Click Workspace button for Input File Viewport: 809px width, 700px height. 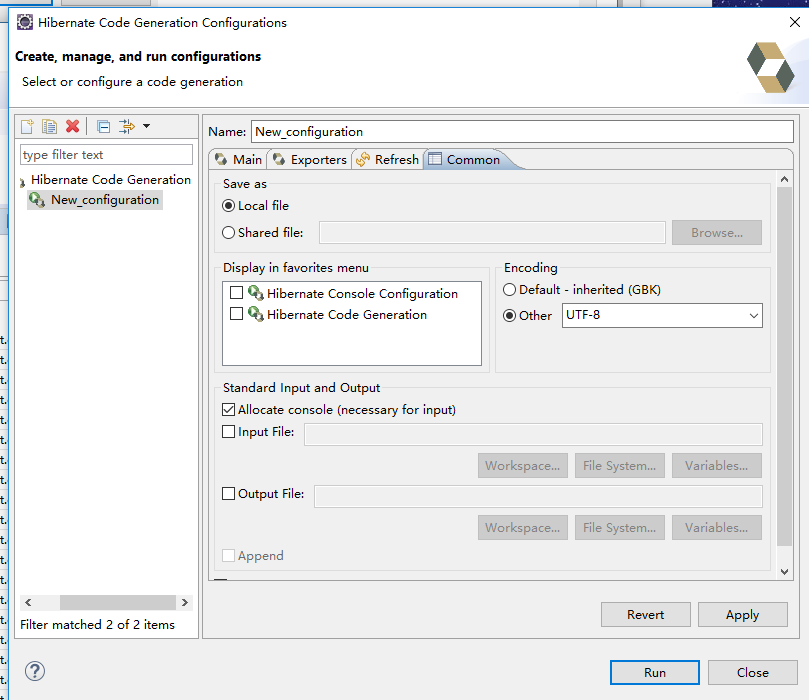[x=523, y=465]
